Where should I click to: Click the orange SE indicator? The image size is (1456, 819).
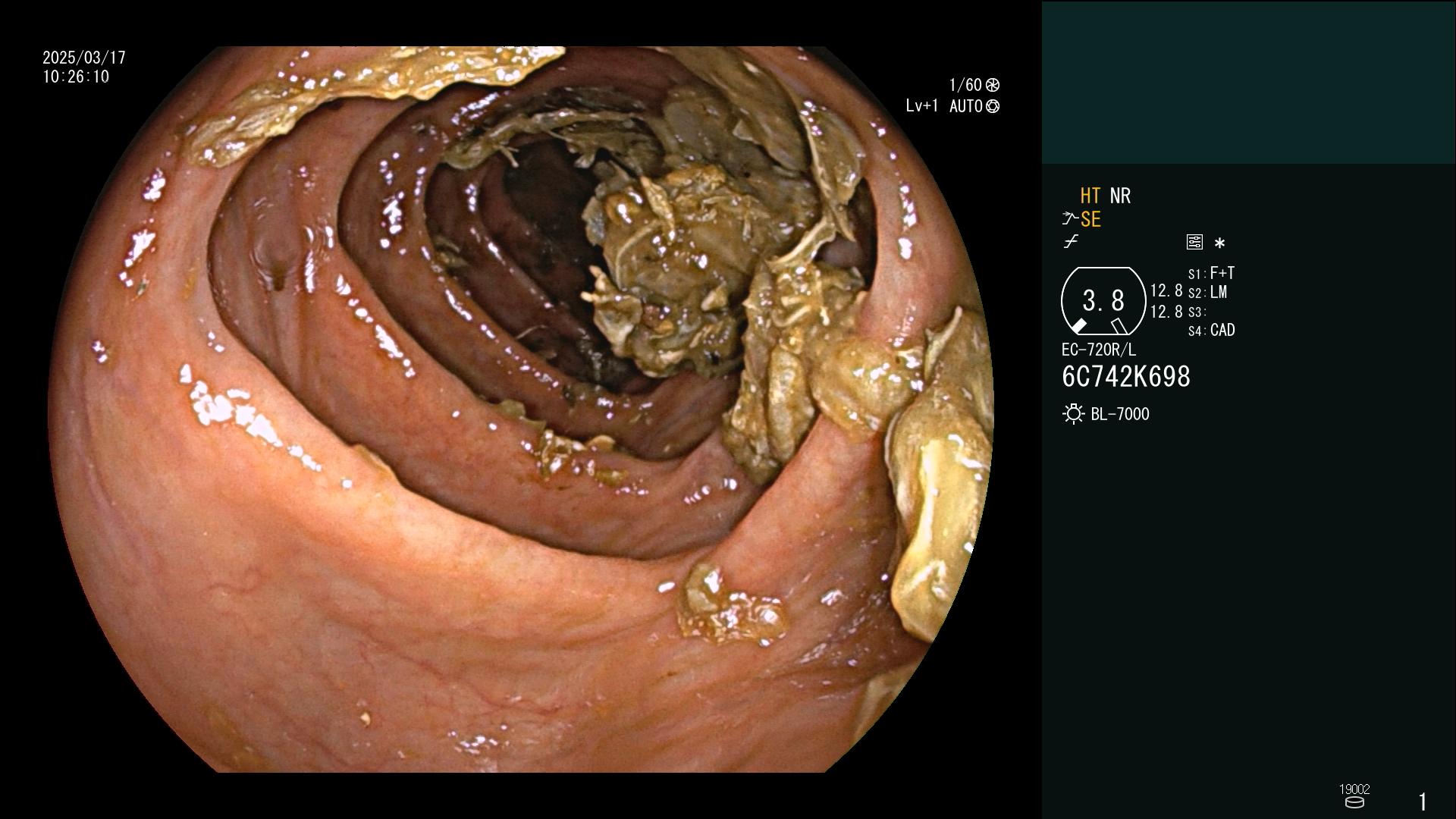(1090, 219)
